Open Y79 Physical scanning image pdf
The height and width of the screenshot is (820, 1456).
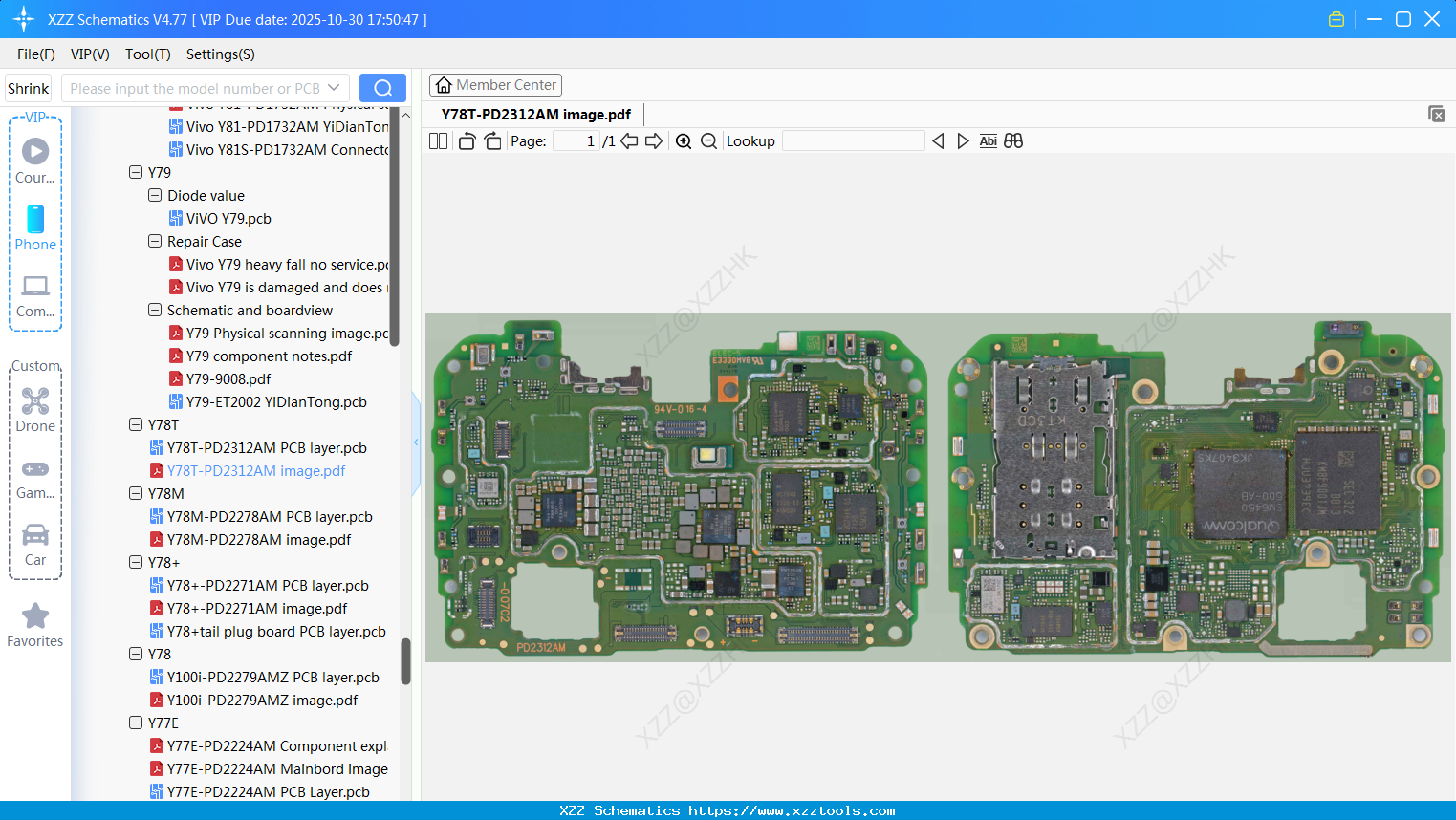278,333
